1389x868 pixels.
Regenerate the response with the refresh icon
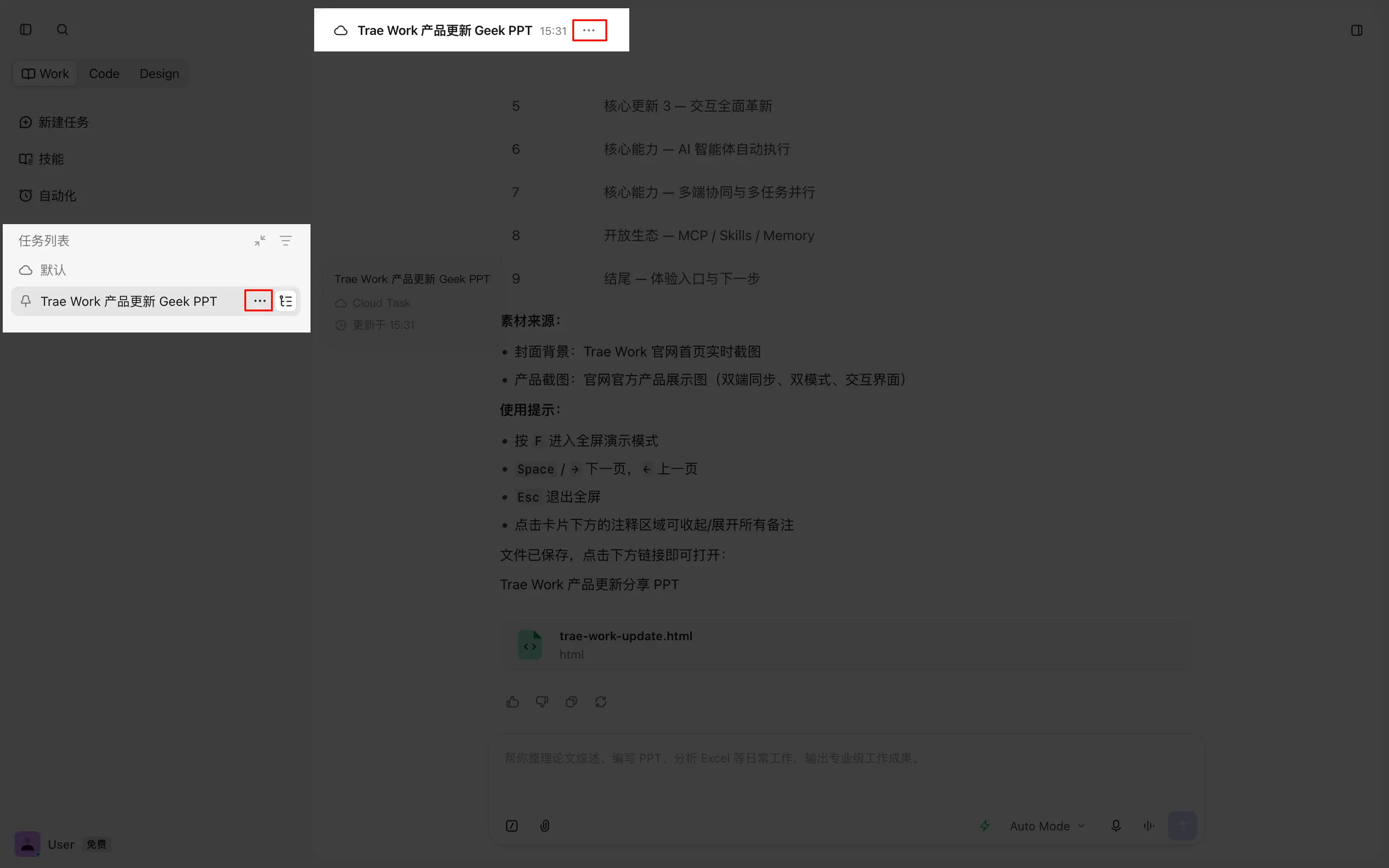click(x=601, y=702)
